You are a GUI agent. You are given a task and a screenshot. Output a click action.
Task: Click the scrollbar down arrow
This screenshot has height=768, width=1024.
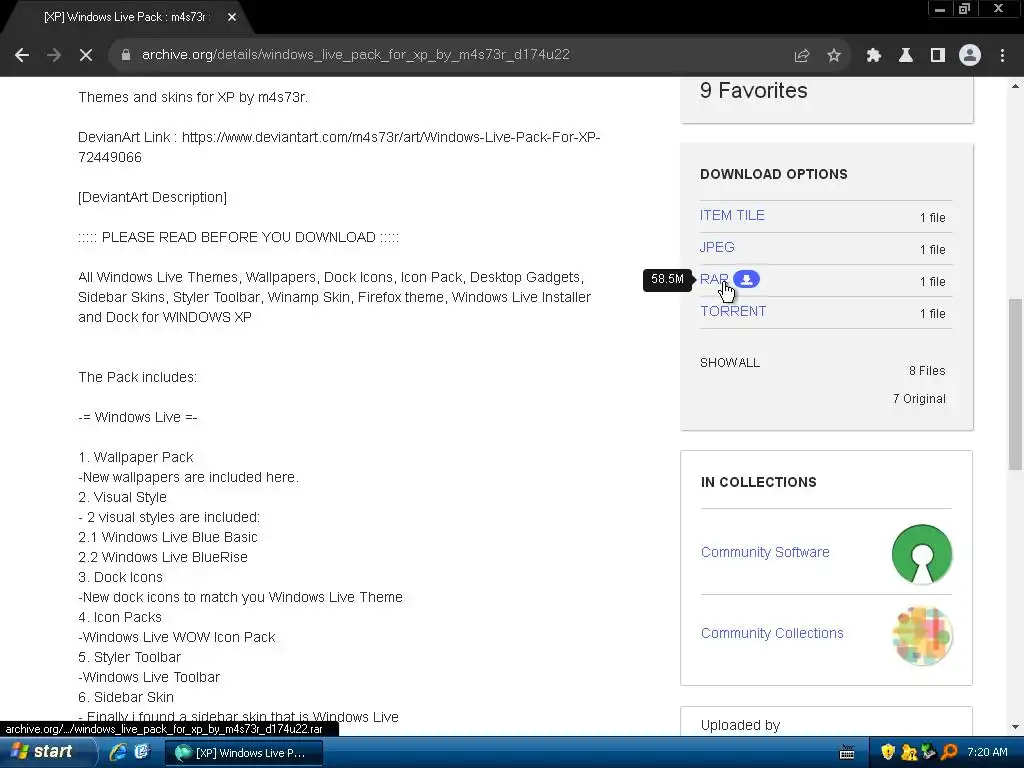tap(1015, 727)
